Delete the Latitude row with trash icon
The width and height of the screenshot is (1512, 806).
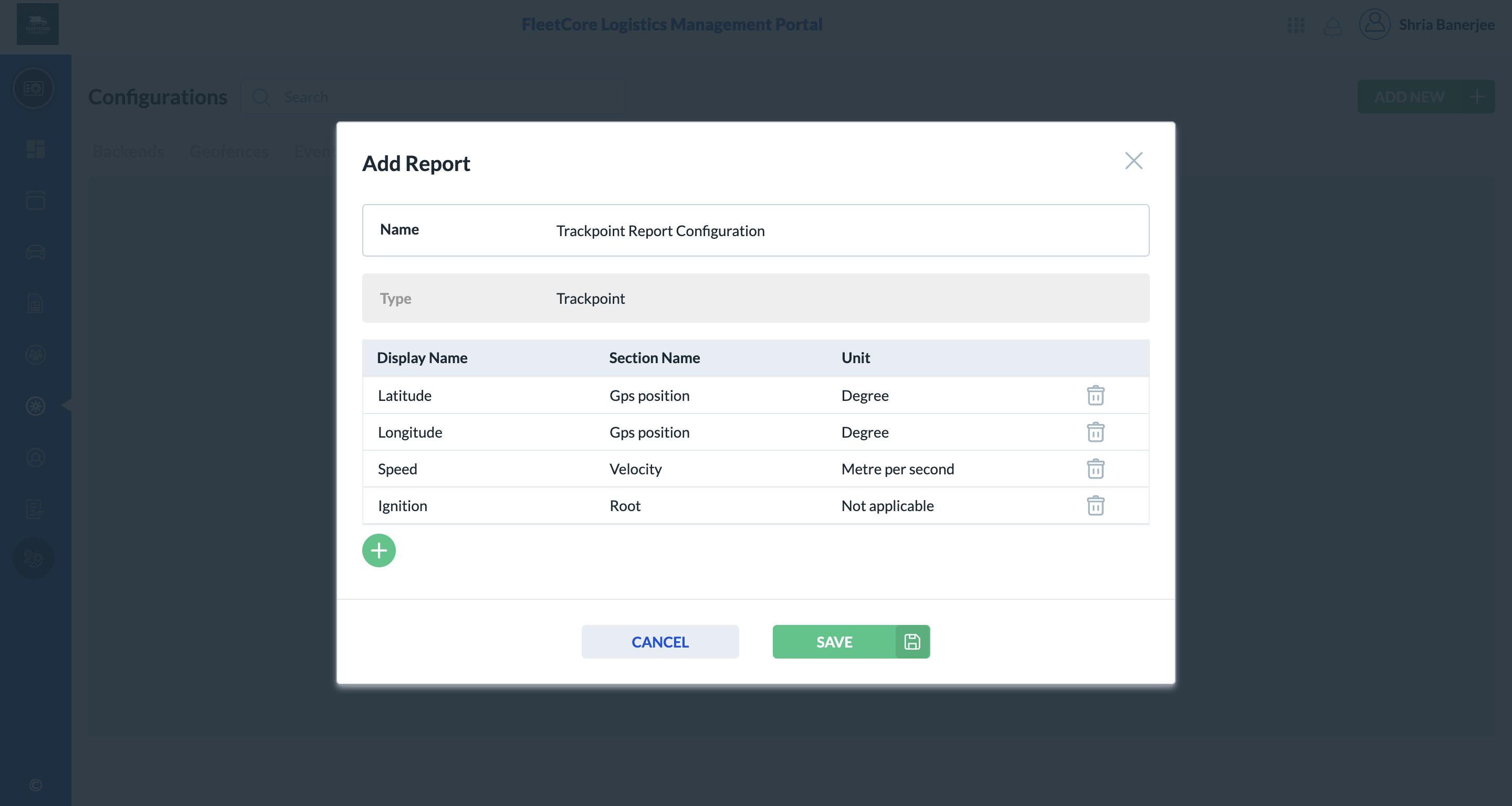(1095, 395)
